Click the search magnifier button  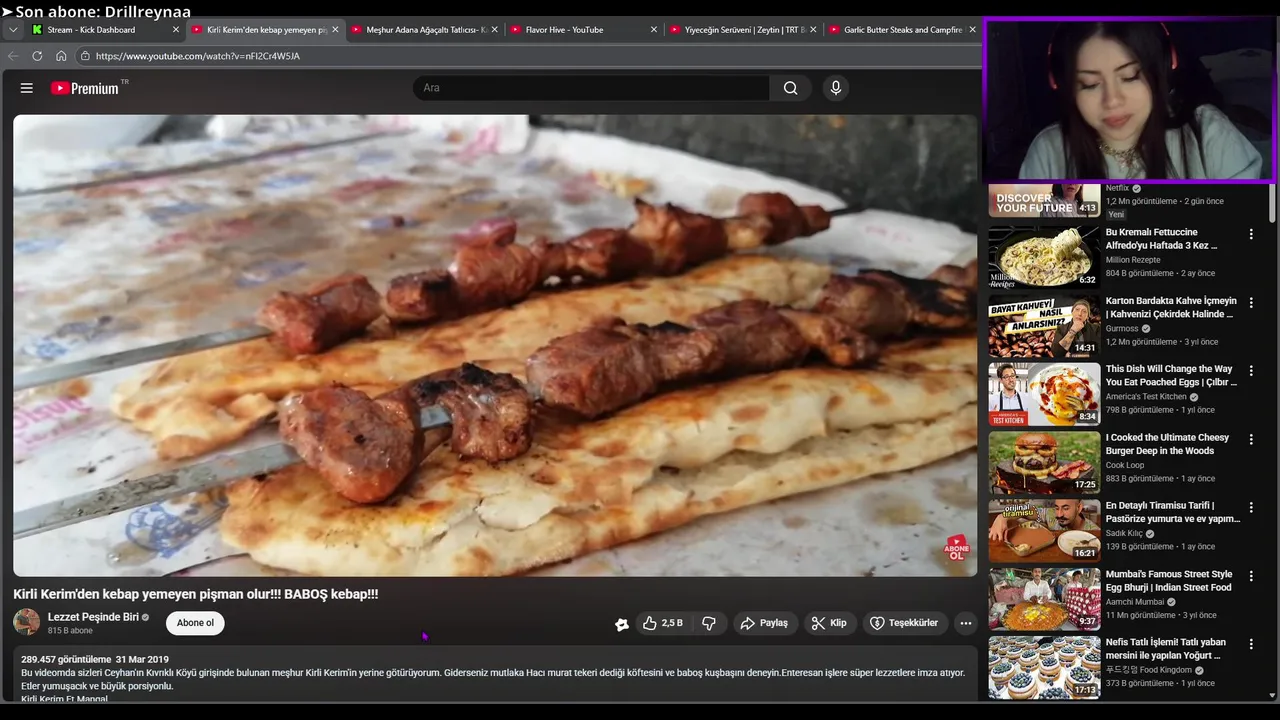(790, 88)
